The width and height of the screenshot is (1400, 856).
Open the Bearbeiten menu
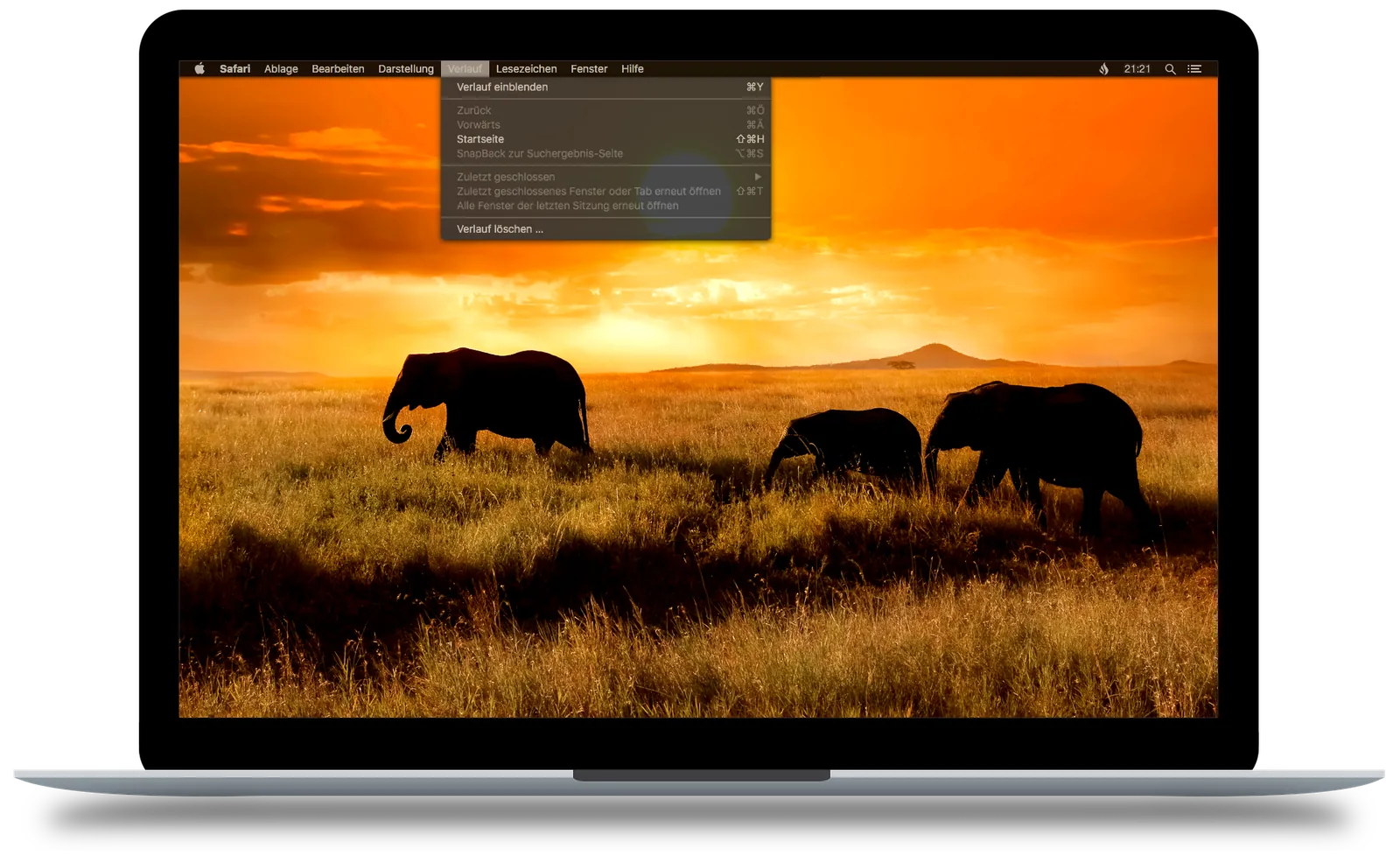(x=338, y=68)
